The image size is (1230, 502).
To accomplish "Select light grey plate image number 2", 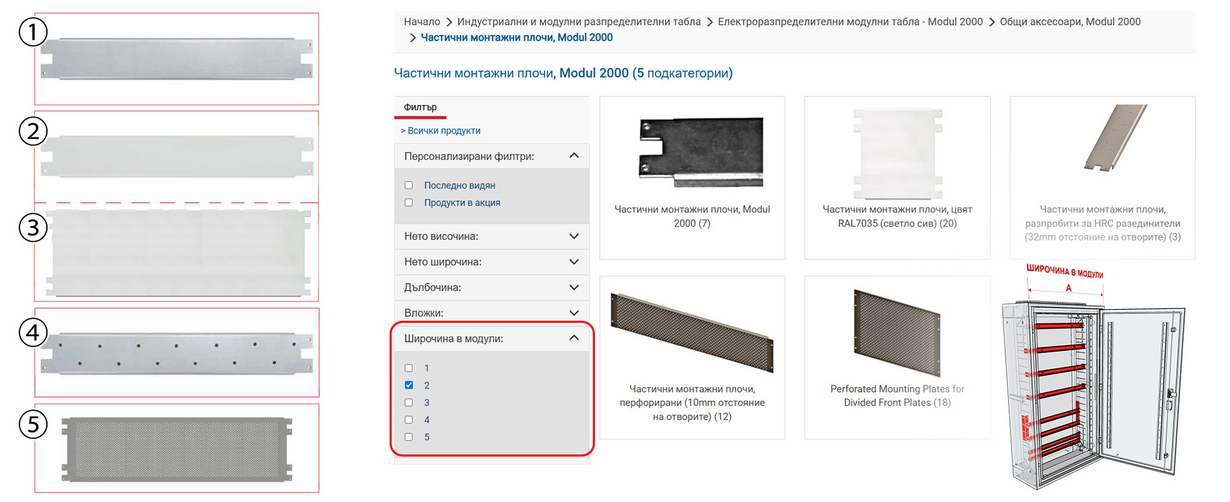I will click(x=176, y=156).
